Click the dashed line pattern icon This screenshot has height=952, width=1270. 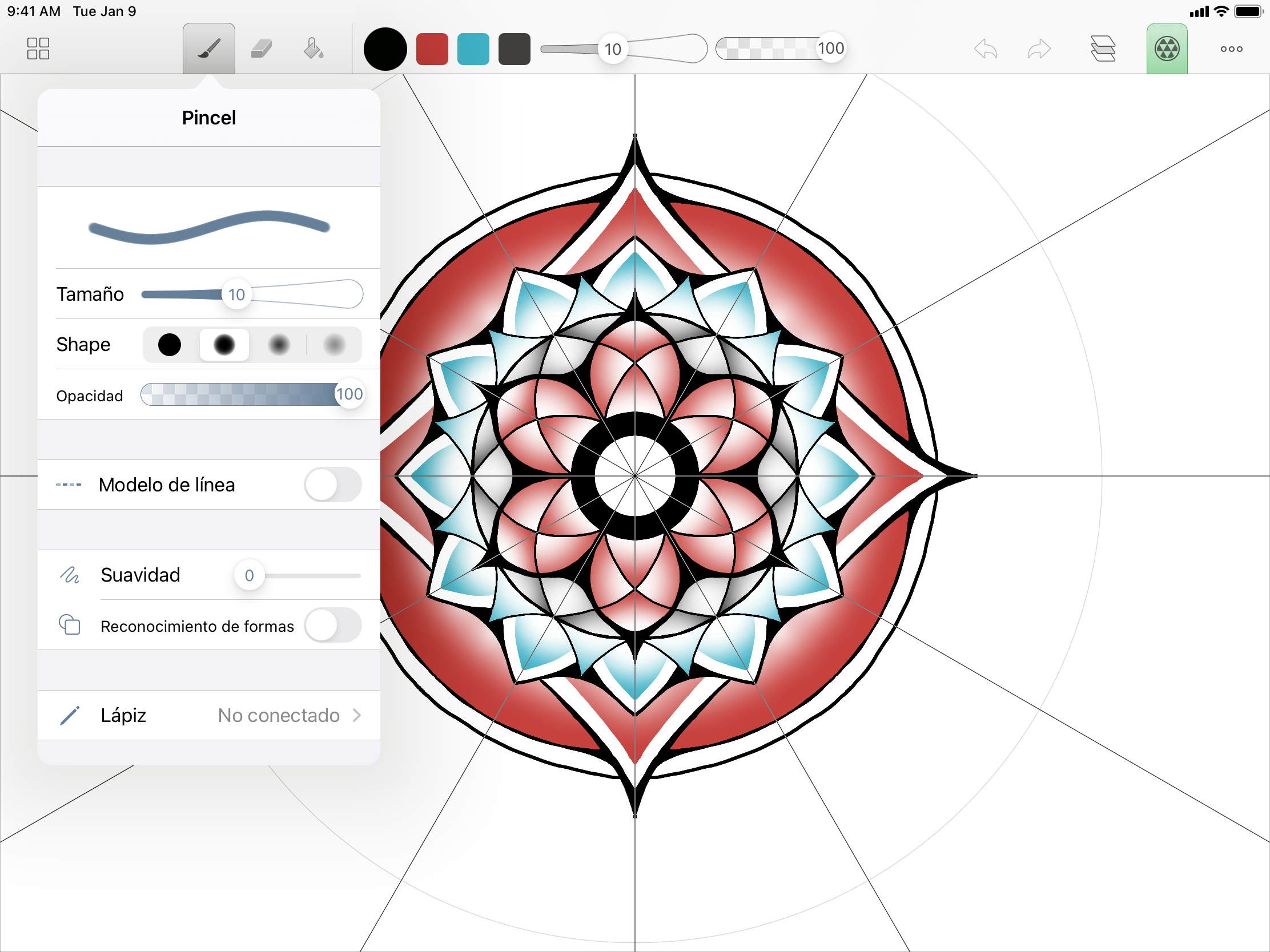[69, 485]
